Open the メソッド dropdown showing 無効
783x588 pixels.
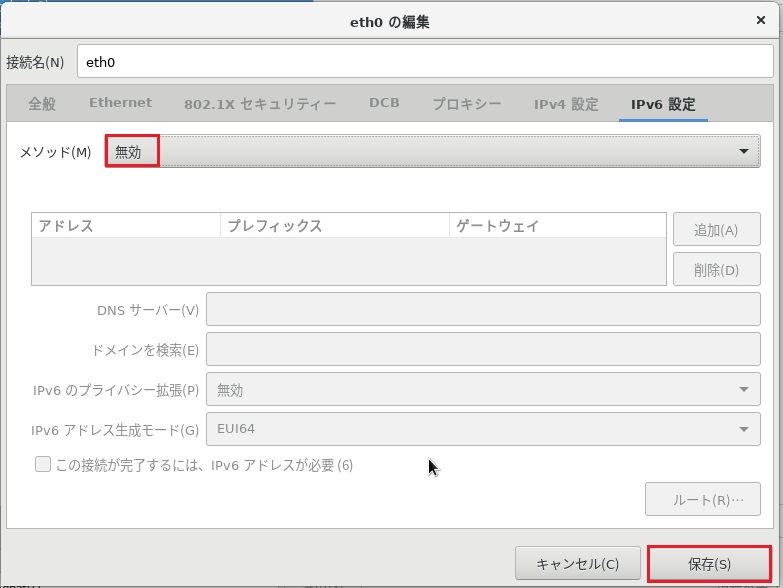pyautogui.click(x=432, y=151)
